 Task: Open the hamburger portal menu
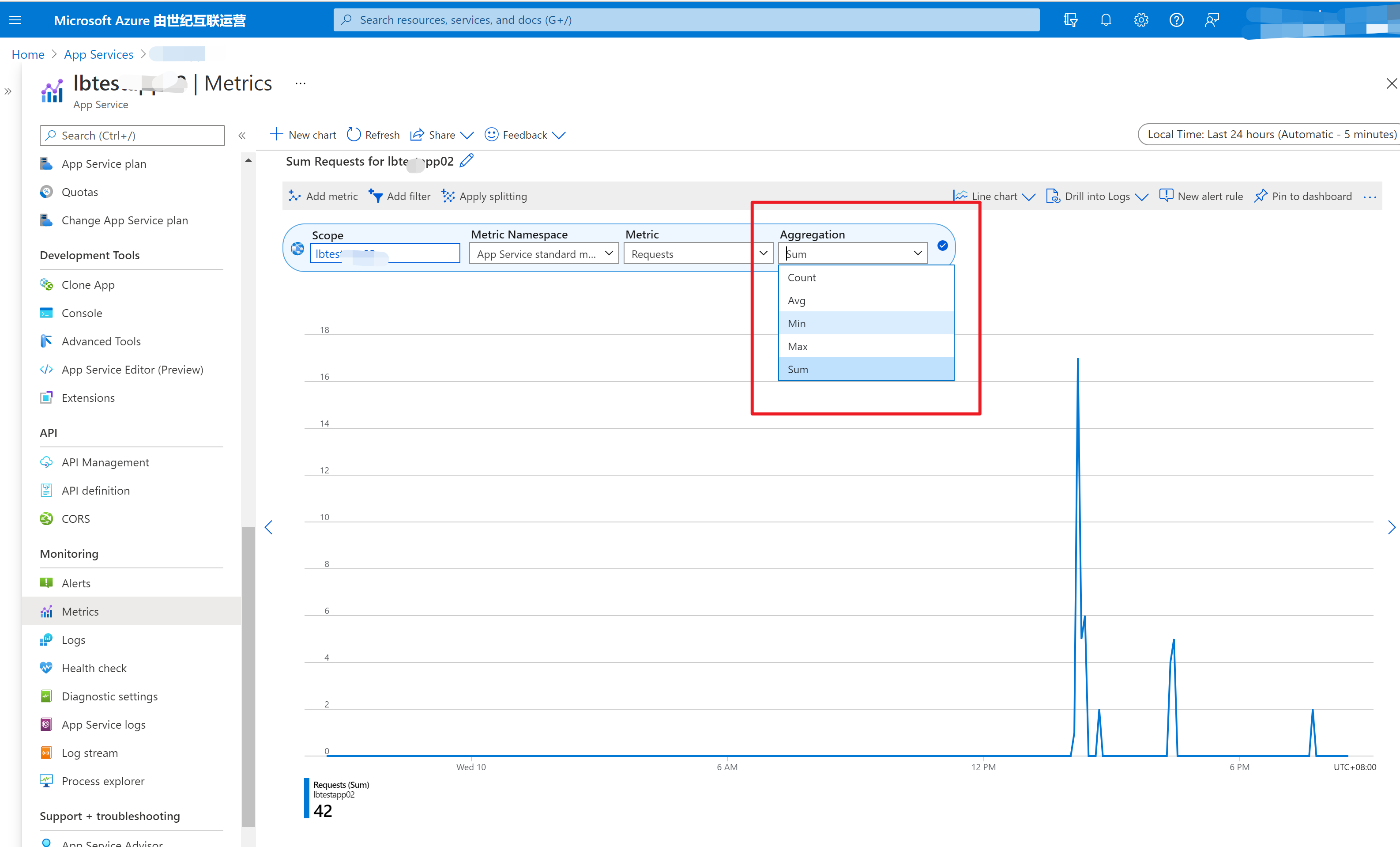tap(15, 20)
